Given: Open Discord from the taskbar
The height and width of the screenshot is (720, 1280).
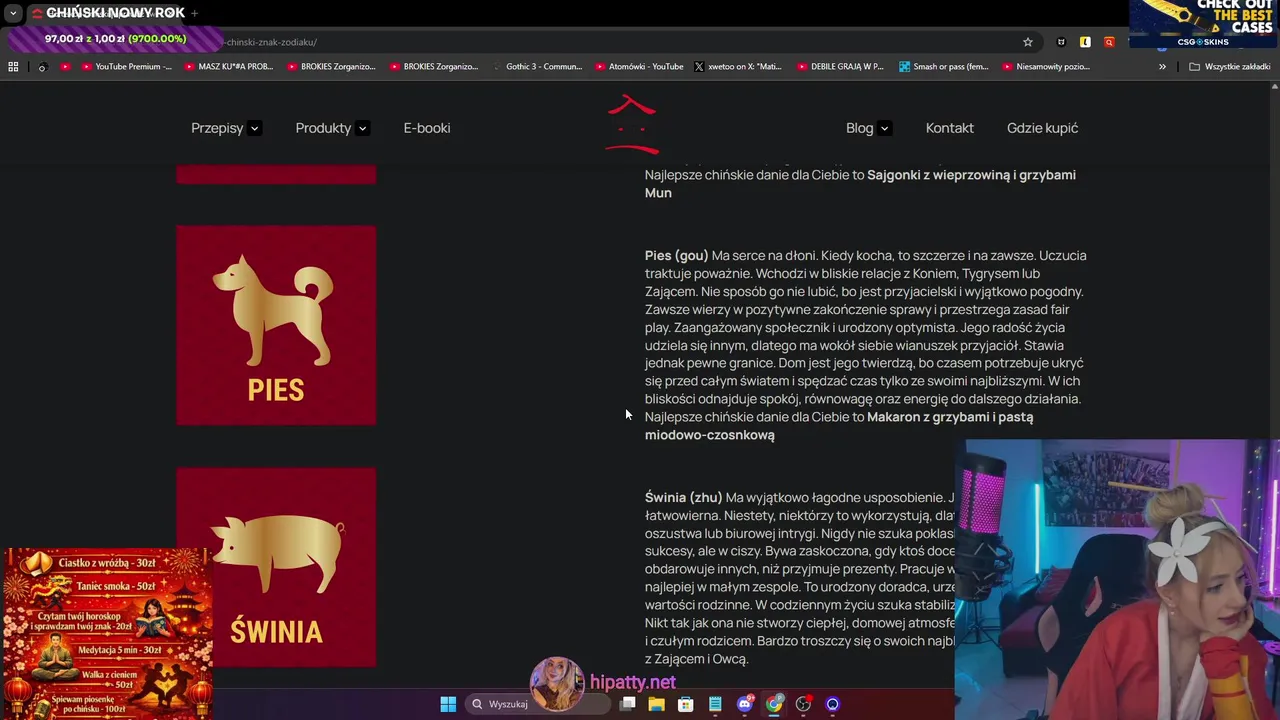Looking at the screenshot, I should (744, 704).
